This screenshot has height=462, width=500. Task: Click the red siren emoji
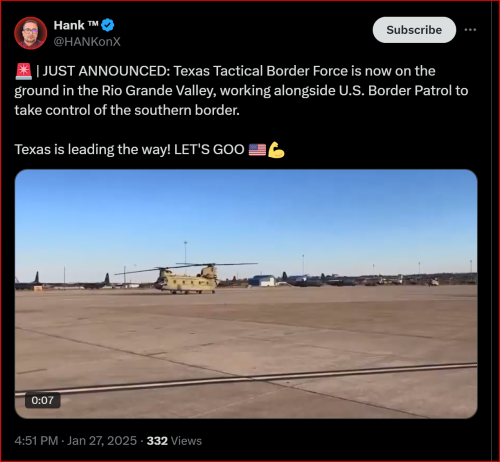[23, 71]
